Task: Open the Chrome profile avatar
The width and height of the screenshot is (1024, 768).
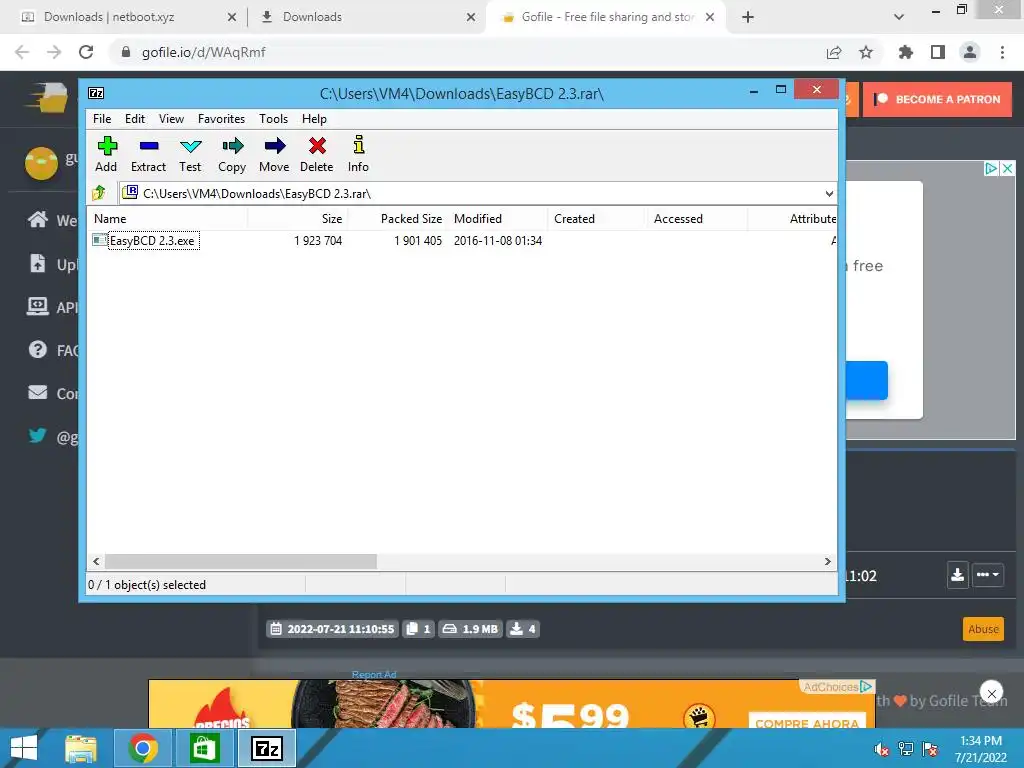Action: point(970,52)
